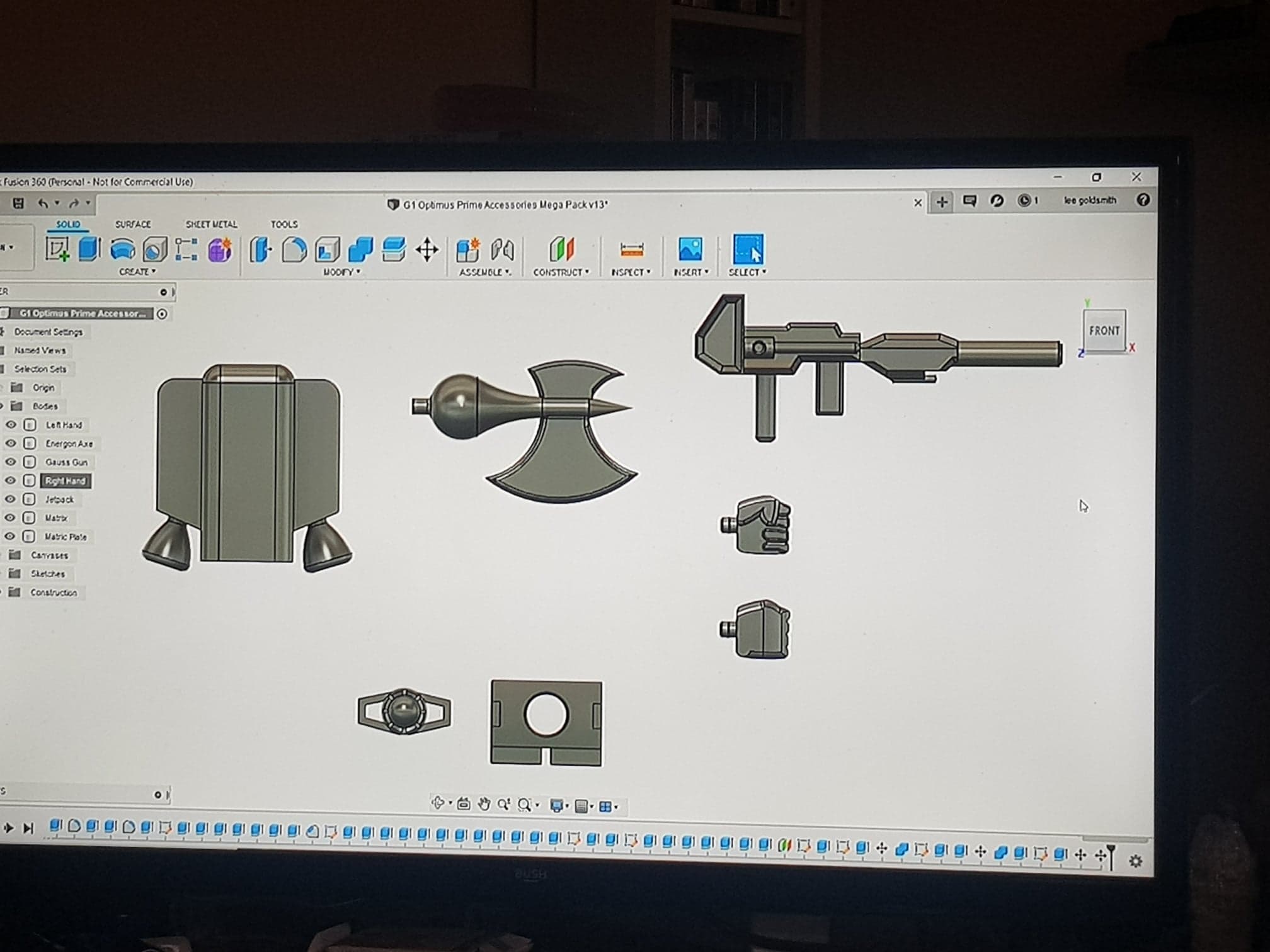Image resolution: width=1270 pixels, height=952 pixels.
Task: Hide the Jetpack body
Action: coord(11,499)
